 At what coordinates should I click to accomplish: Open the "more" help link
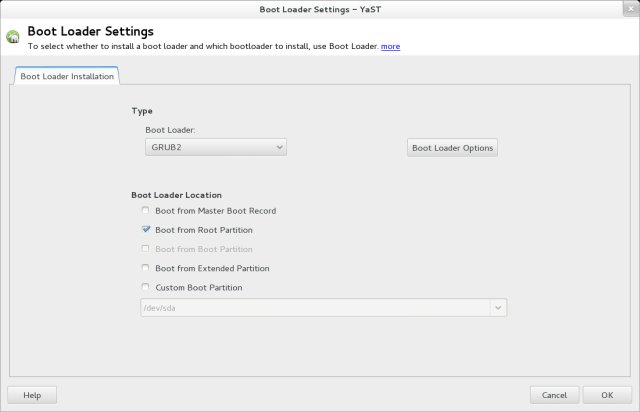(x=390, y=46)
